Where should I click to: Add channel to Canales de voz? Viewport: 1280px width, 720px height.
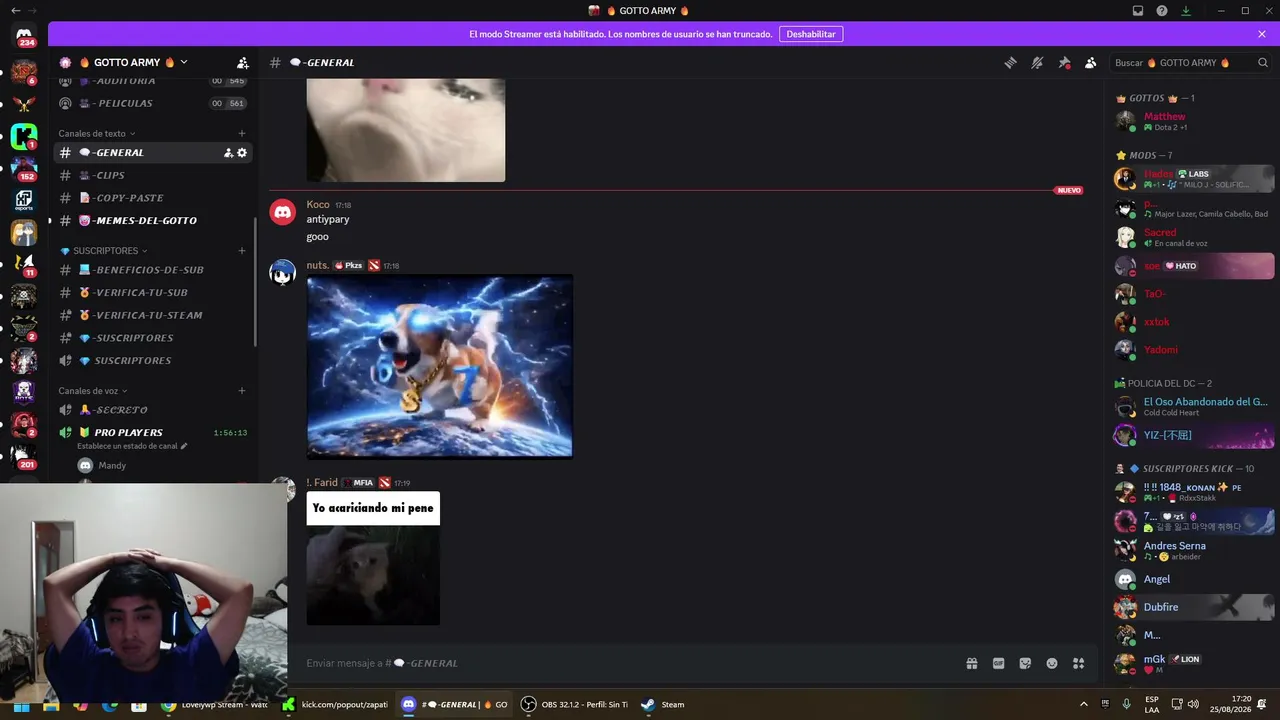tap(242, 391)
